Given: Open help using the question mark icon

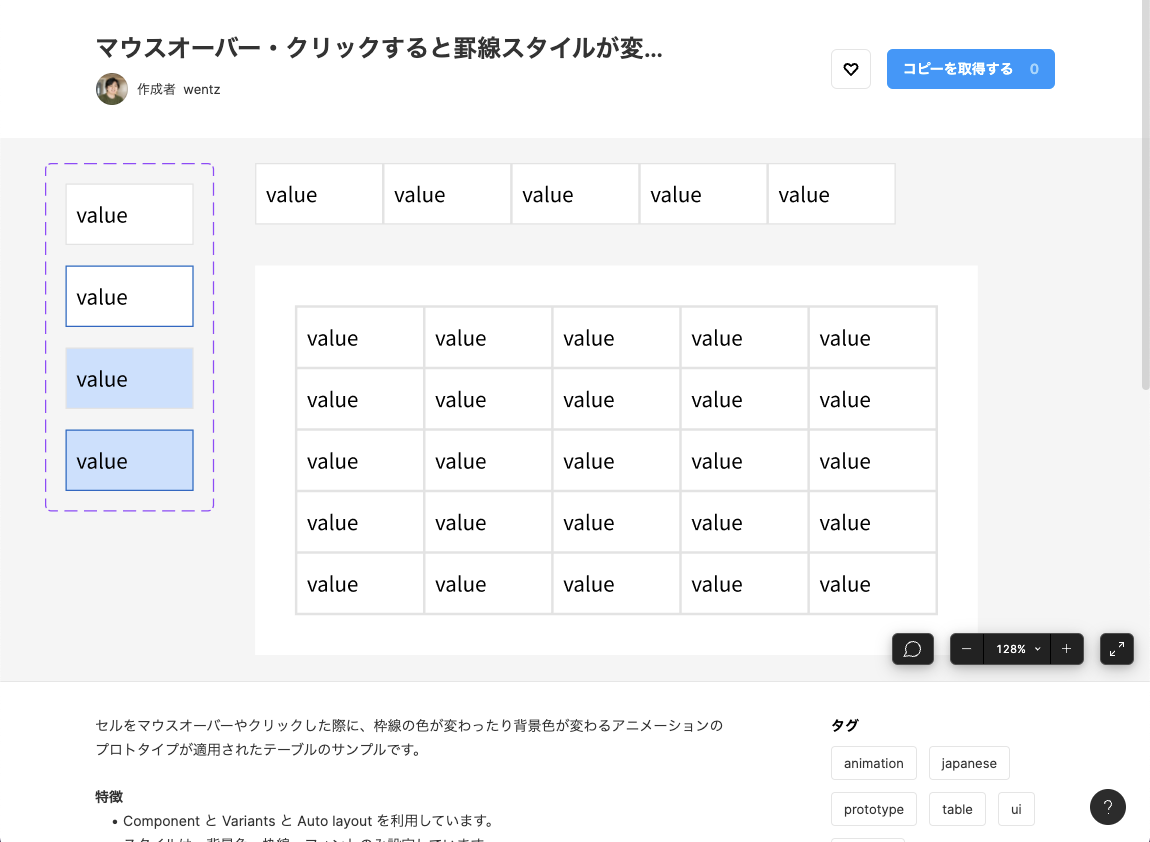Looking at the screenshot, I should click(1107, 807).
